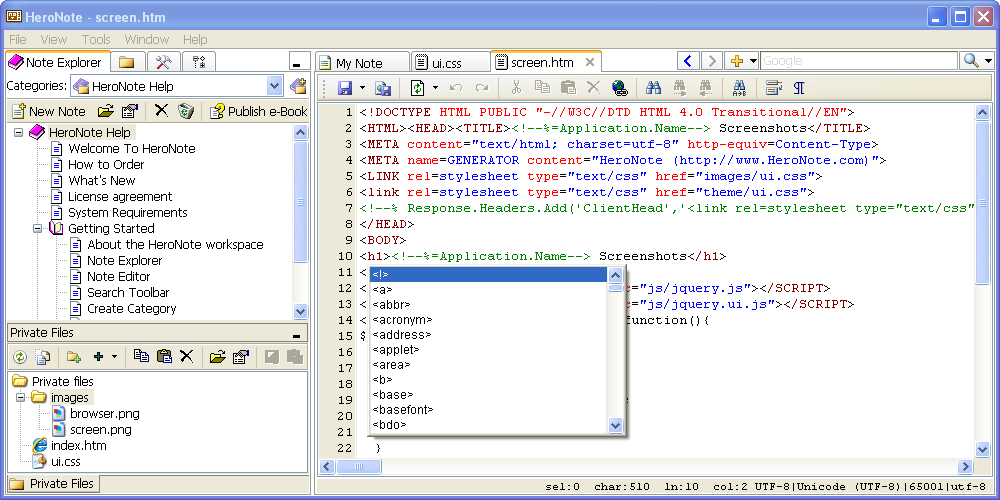Screen dimensions: 1000x500
Task: Open dropdown arrow next to green plus icon
Action: pyautogui.click(x=114, y=357)
